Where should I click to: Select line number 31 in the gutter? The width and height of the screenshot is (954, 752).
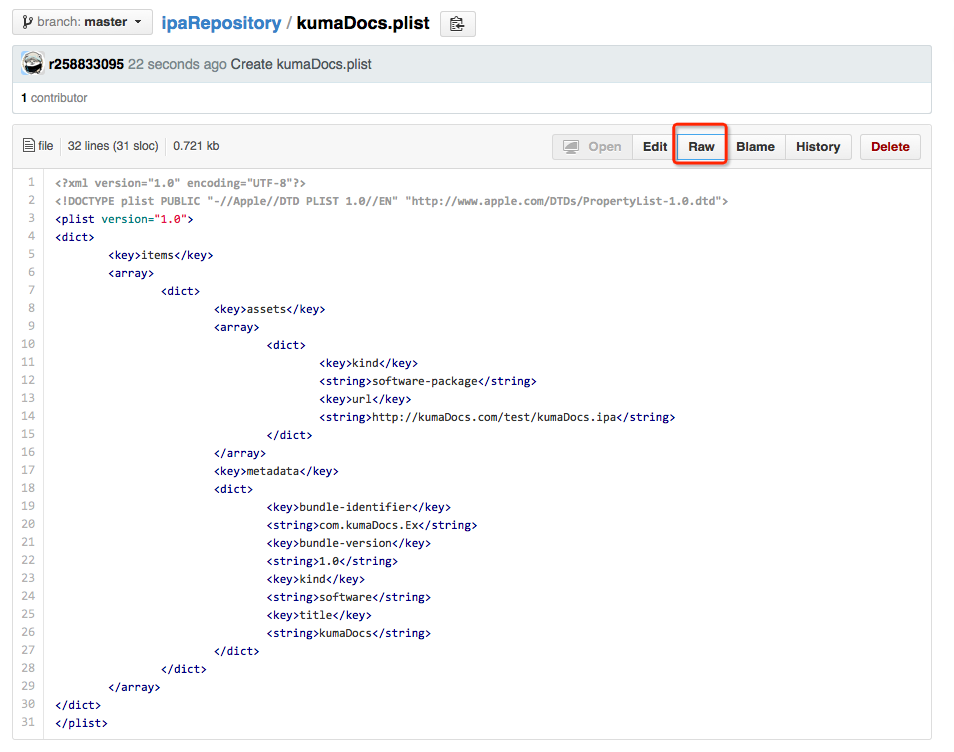tap(28, 722)
